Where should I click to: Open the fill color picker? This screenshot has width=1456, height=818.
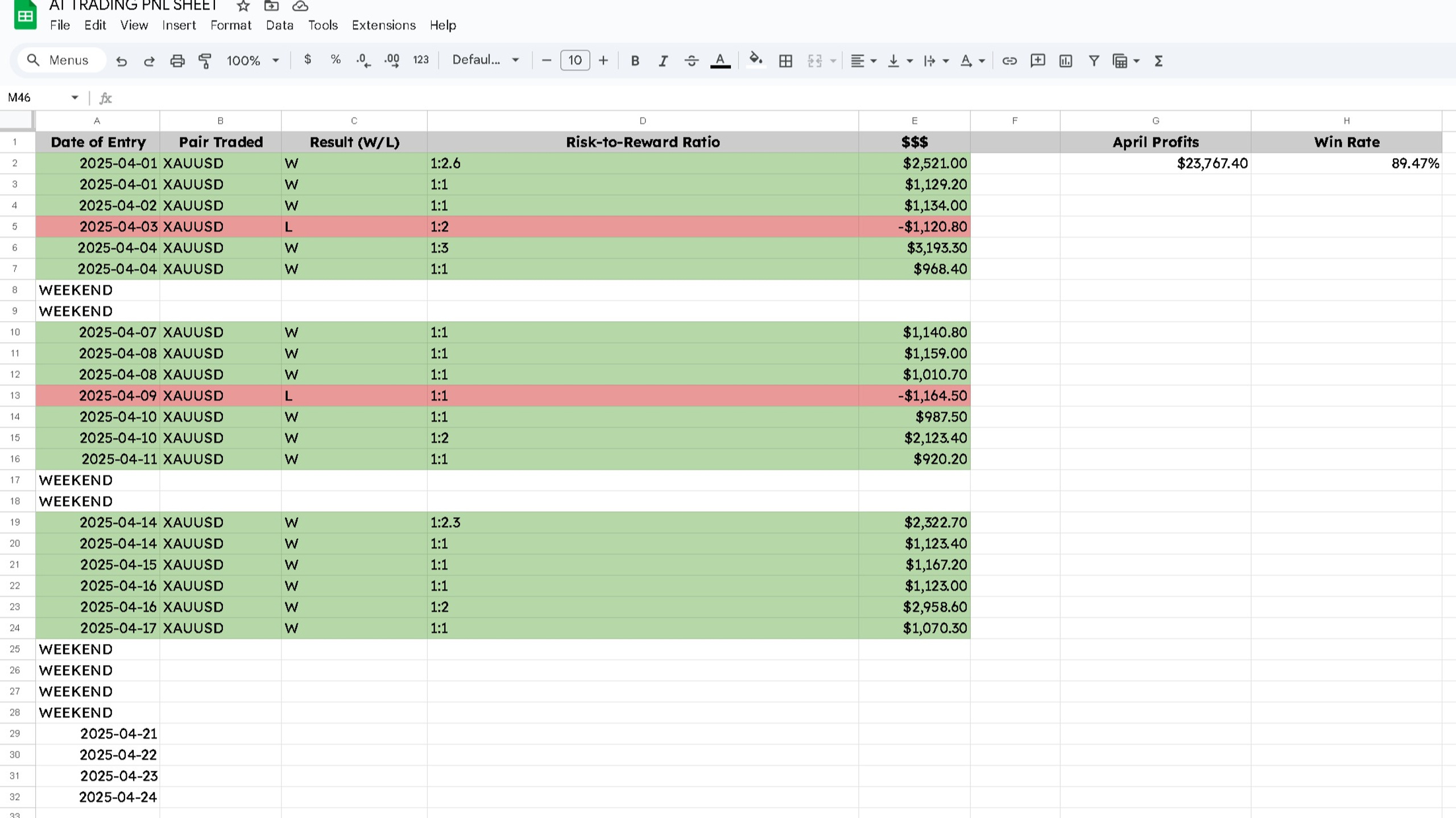pos(755,60)
